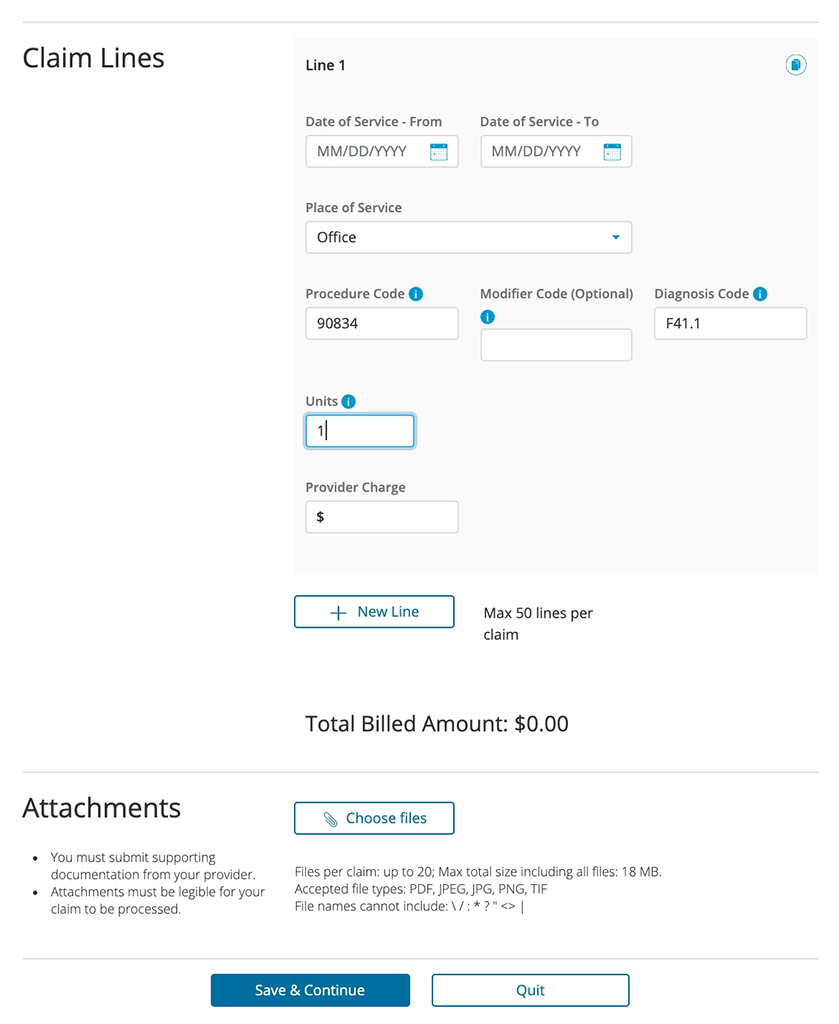This screenshot has width=839, height=1024.
Task: Click the Modifier Code input box
Action: coord(556,345)
